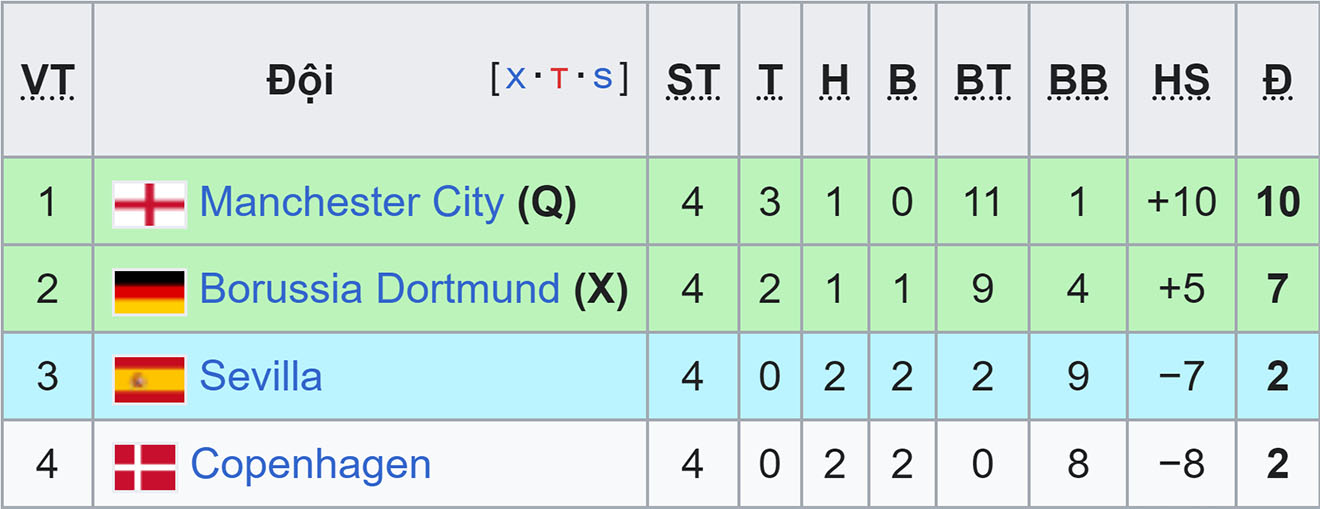1320x509 pixels.
Task: Click the BB goals-against column header
Action: pyautogui.click(x=1078, y=81)
